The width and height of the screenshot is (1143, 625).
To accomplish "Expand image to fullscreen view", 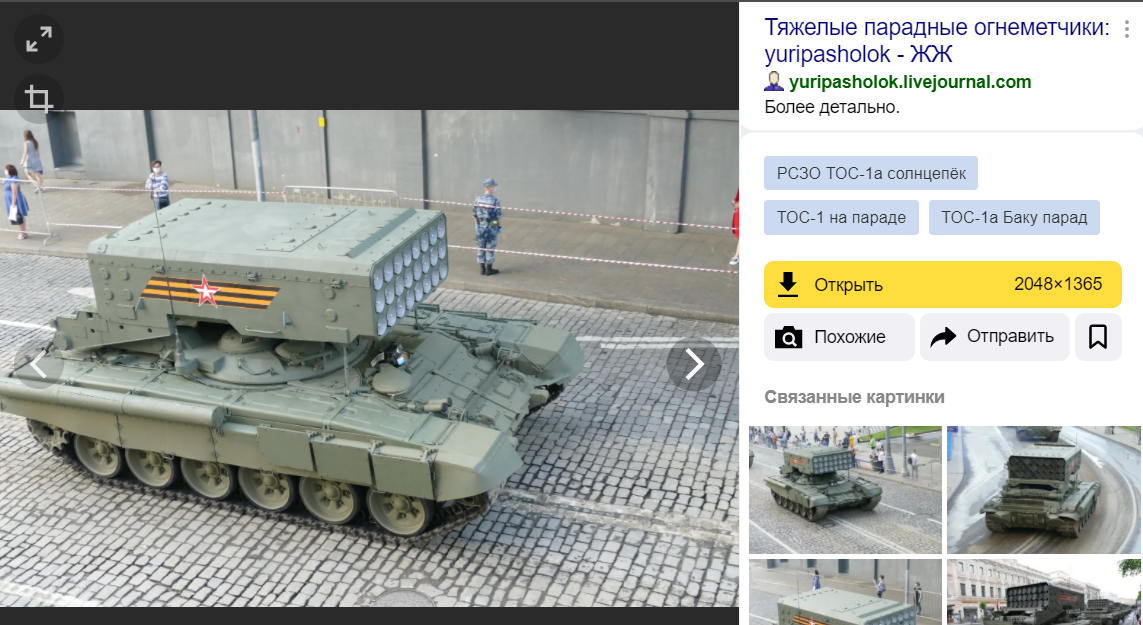I will [x=39, y=39].
